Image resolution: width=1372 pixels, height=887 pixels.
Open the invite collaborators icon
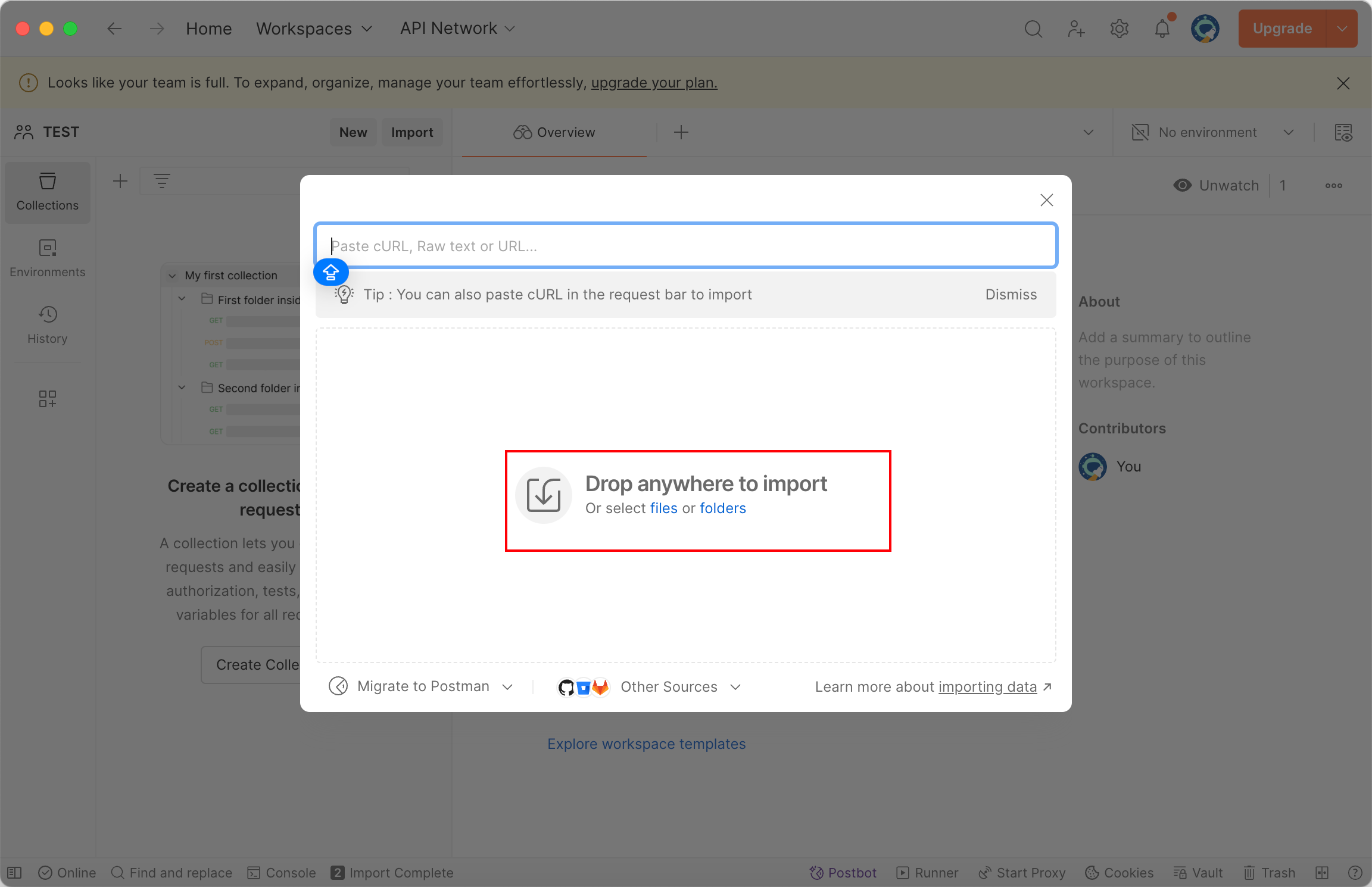tap(1076, 29)
